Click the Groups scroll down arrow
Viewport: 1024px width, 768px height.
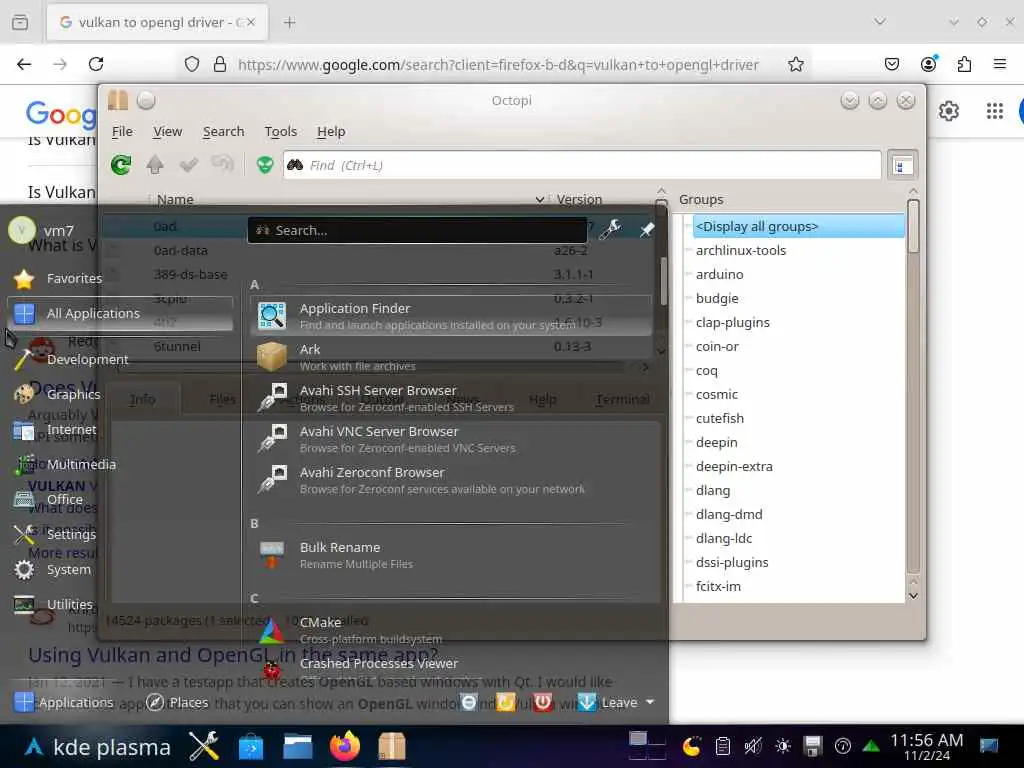coord(913,596)
